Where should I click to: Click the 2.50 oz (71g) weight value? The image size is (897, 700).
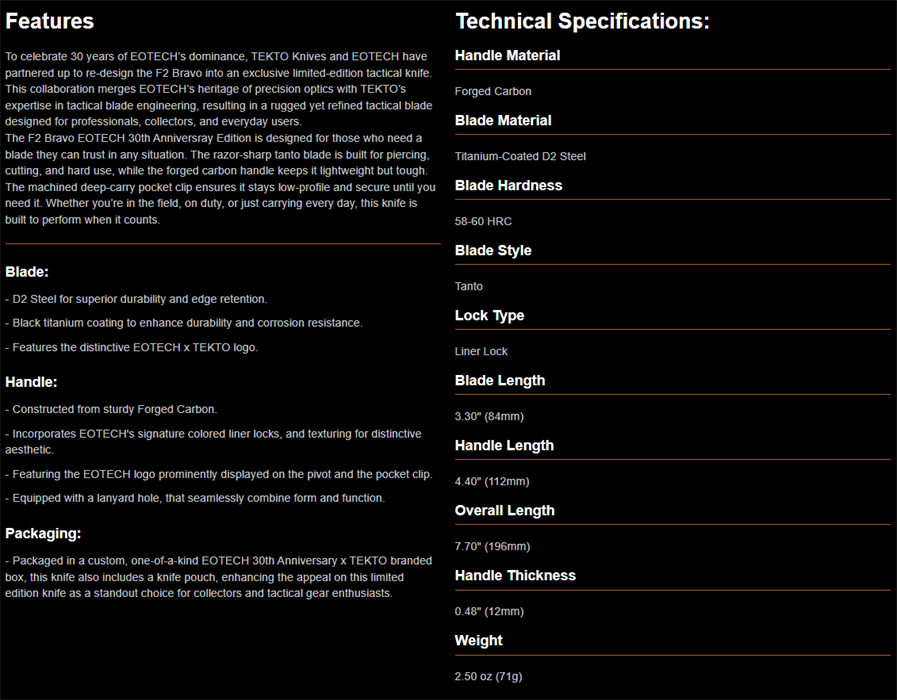(489, 677)
